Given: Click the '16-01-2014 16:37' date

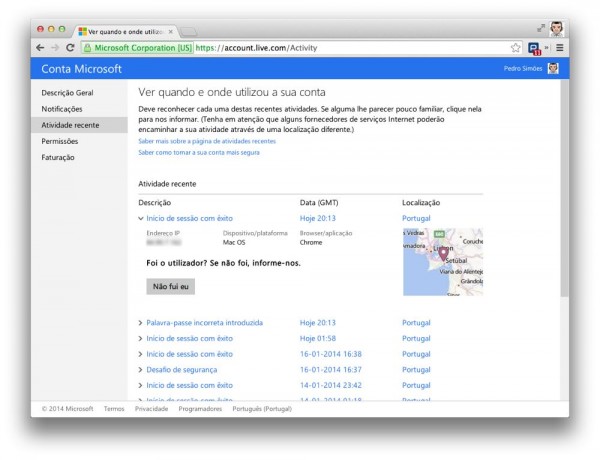Looking at the screenshot, I should (x=331, y=370).
